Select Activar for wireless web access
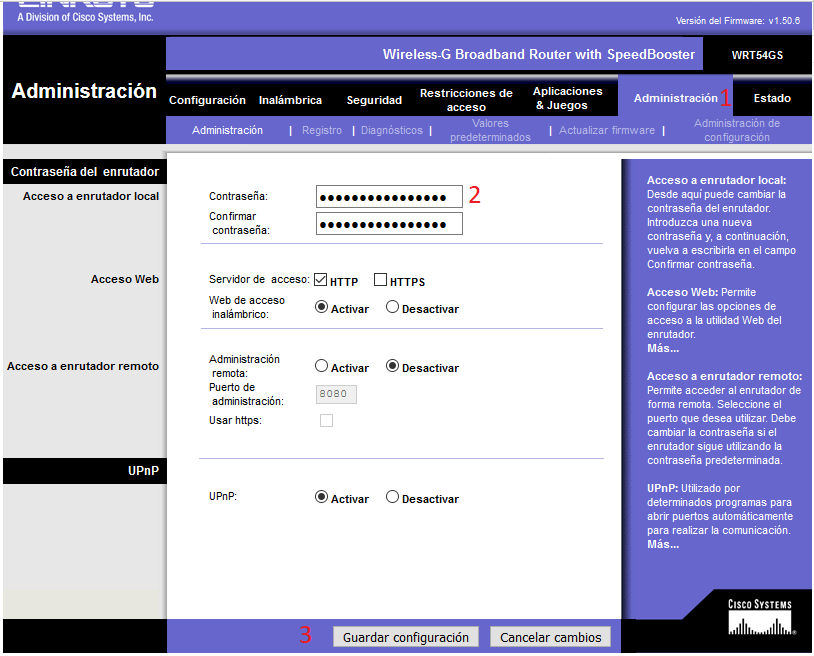This screenshot has height=656, width=814. 321,307
